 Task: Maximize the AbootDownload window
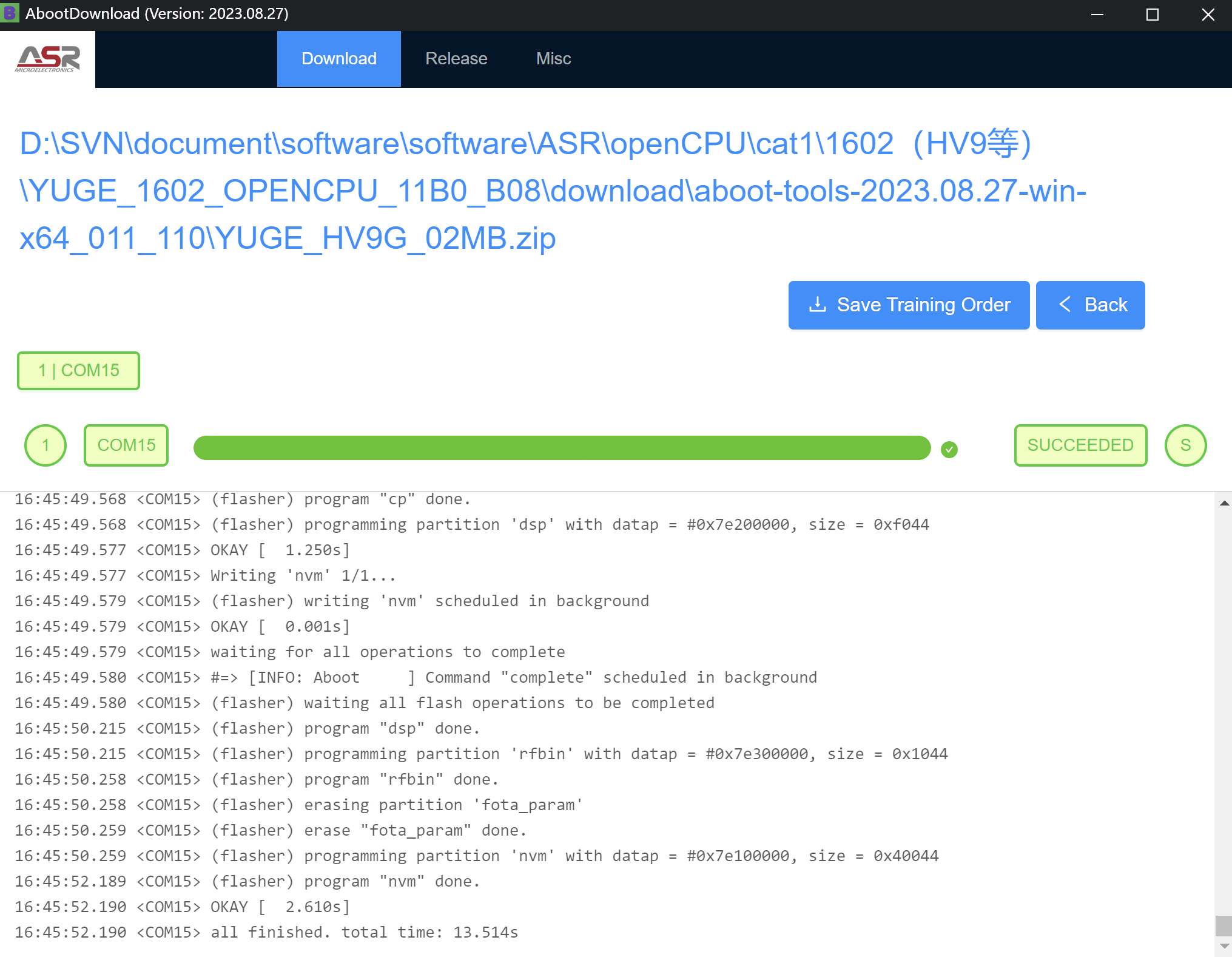click(x=1153, y=15)
